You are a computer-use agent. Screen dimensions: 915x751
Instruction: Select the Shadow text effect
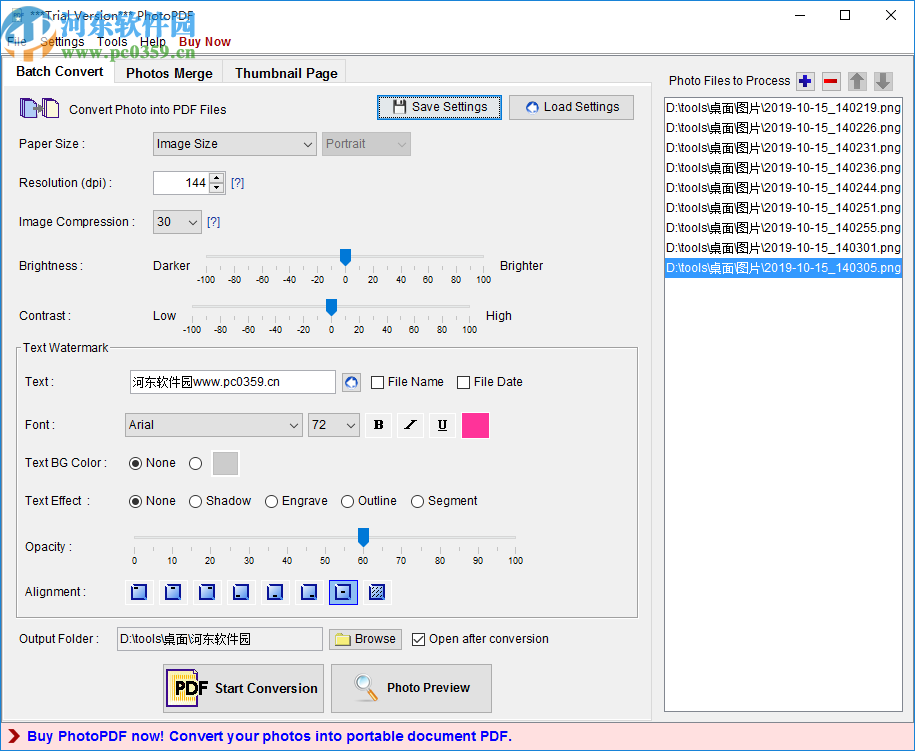pyautogui.click(x=195, y=501)
